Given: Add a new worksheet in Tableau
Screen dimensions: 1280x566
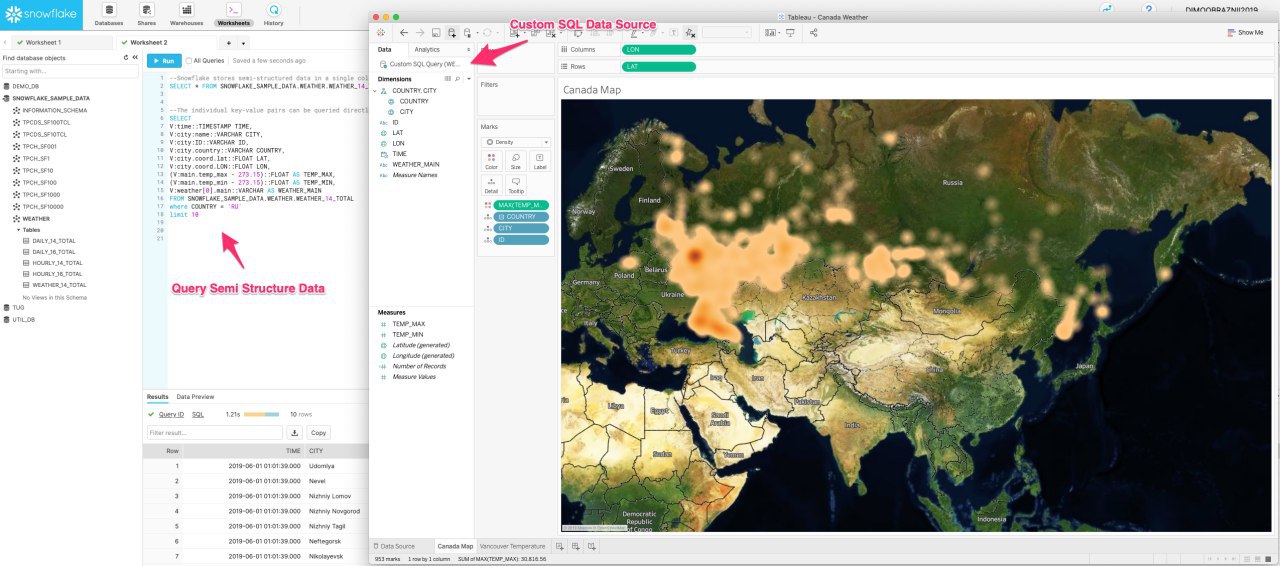Looking at the screenshot, I should pyautogui.click(x=560, y=546).
